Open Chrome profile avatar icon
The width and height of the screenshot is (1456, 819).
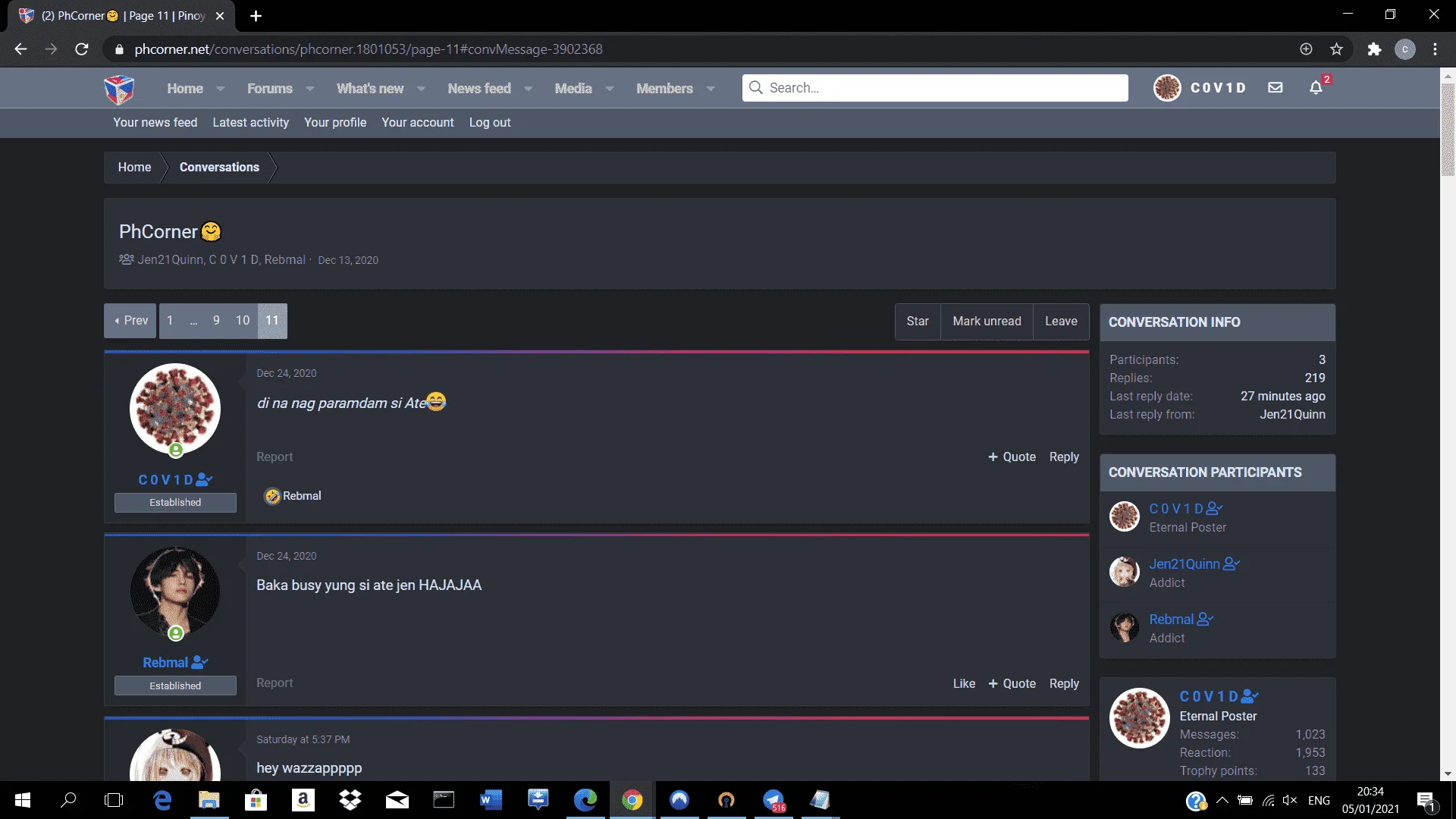[1405, 49]
